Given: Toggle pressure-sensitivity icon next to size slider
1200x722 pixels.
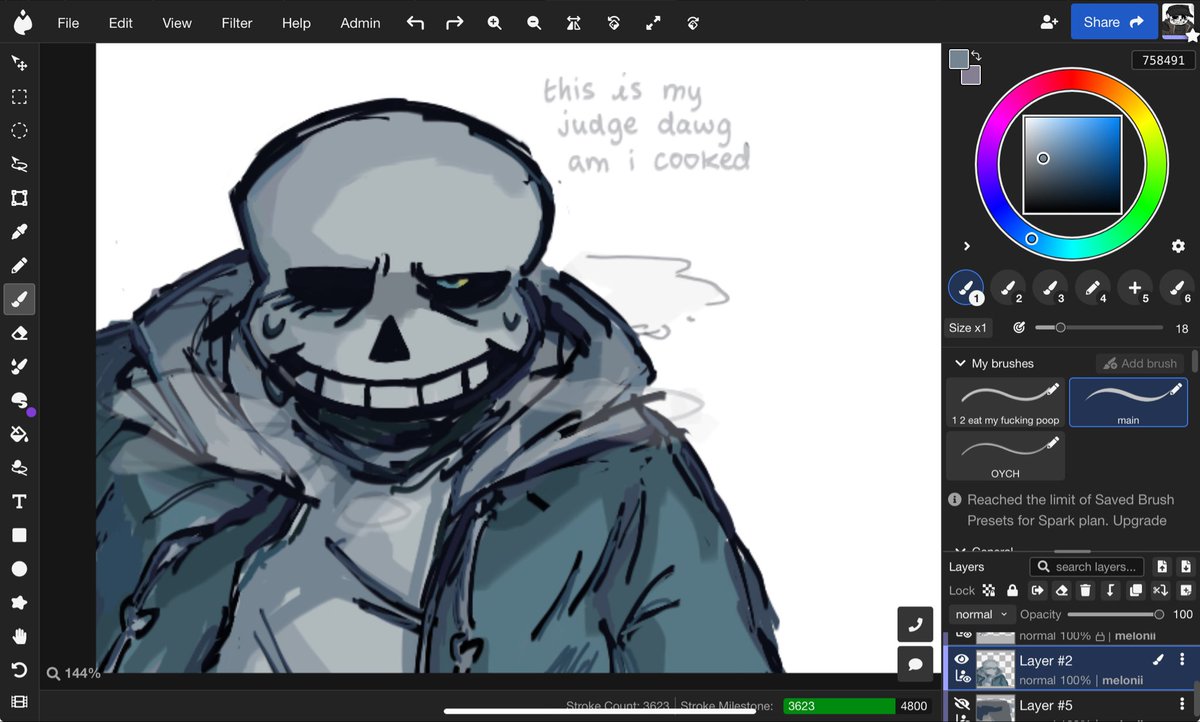Looking at the screenshot, I should (1019, 327).
